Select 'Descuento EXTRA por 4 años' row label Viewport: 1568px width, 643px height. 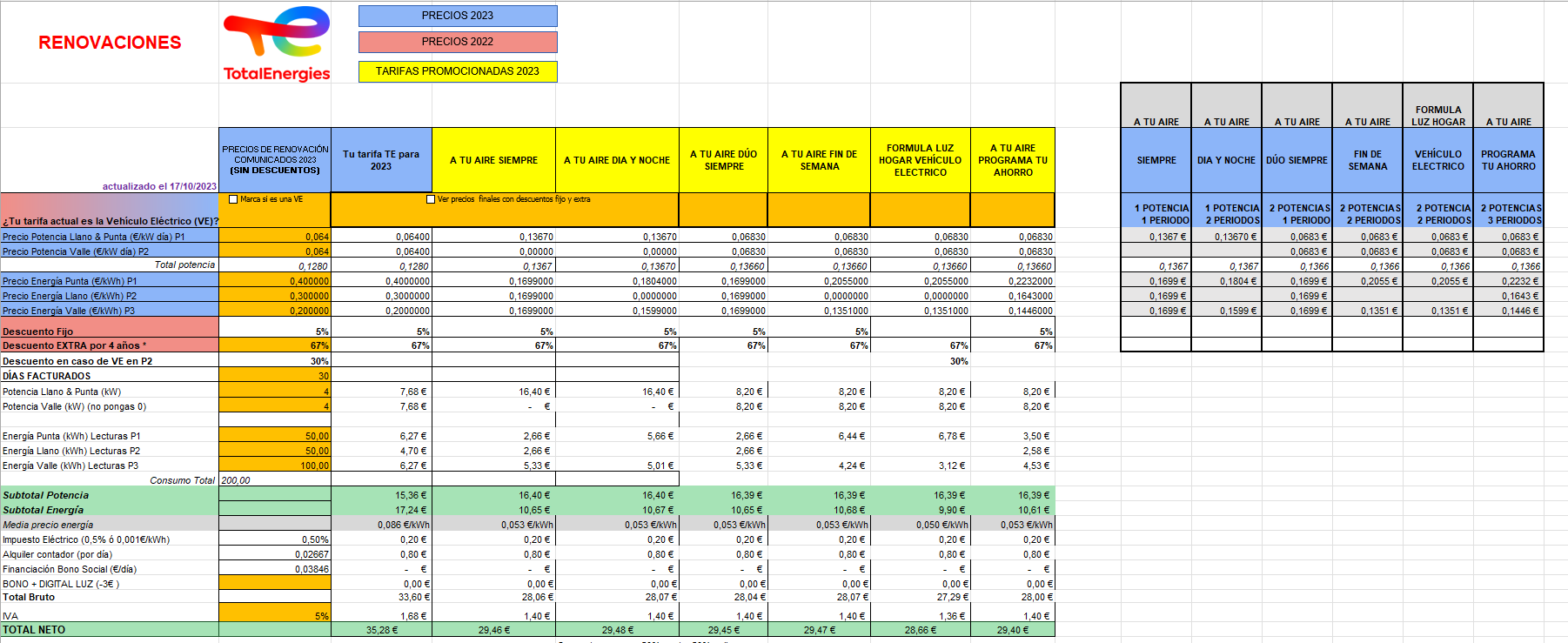(x=110, y=345)
